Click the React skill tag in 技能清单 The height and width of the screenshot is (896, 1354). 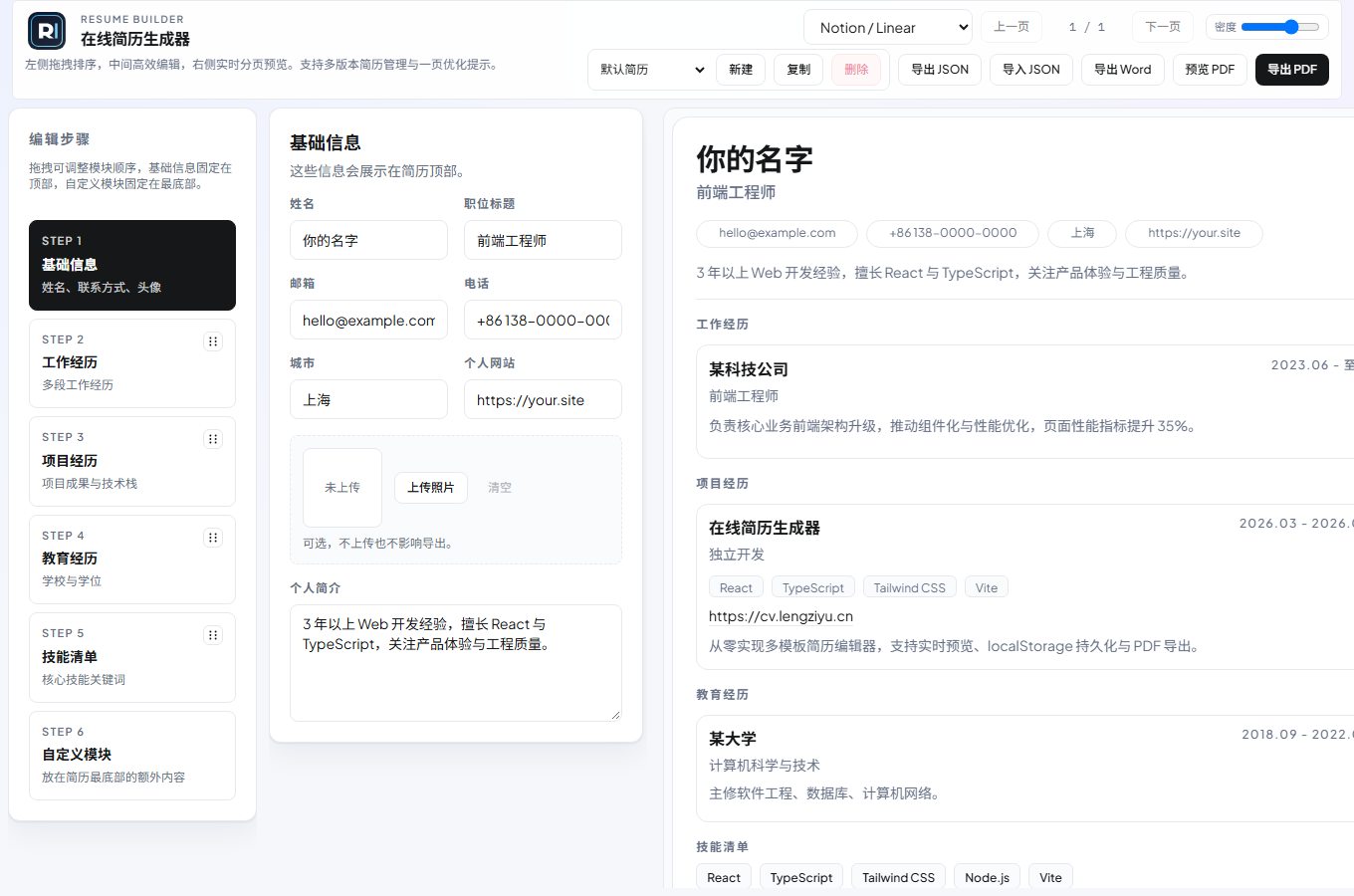coord(724,877)
